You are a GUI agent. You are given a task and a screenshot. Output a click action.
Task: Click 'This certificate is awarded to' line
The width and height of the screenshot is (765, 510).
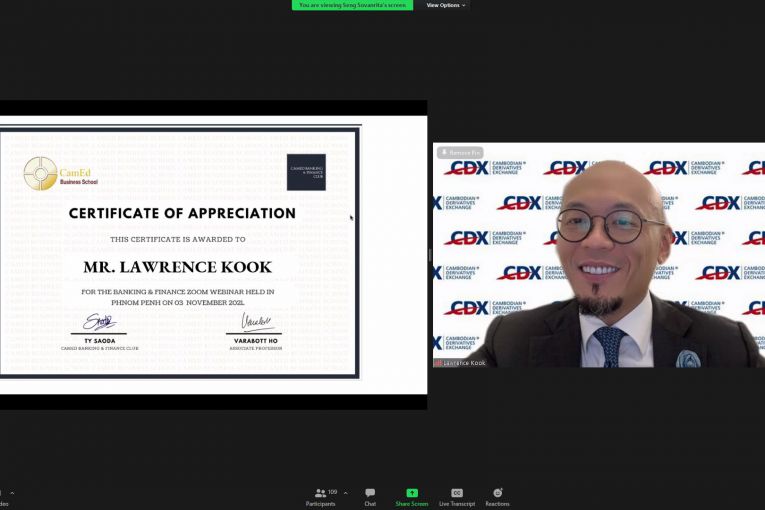coord(178,239)
